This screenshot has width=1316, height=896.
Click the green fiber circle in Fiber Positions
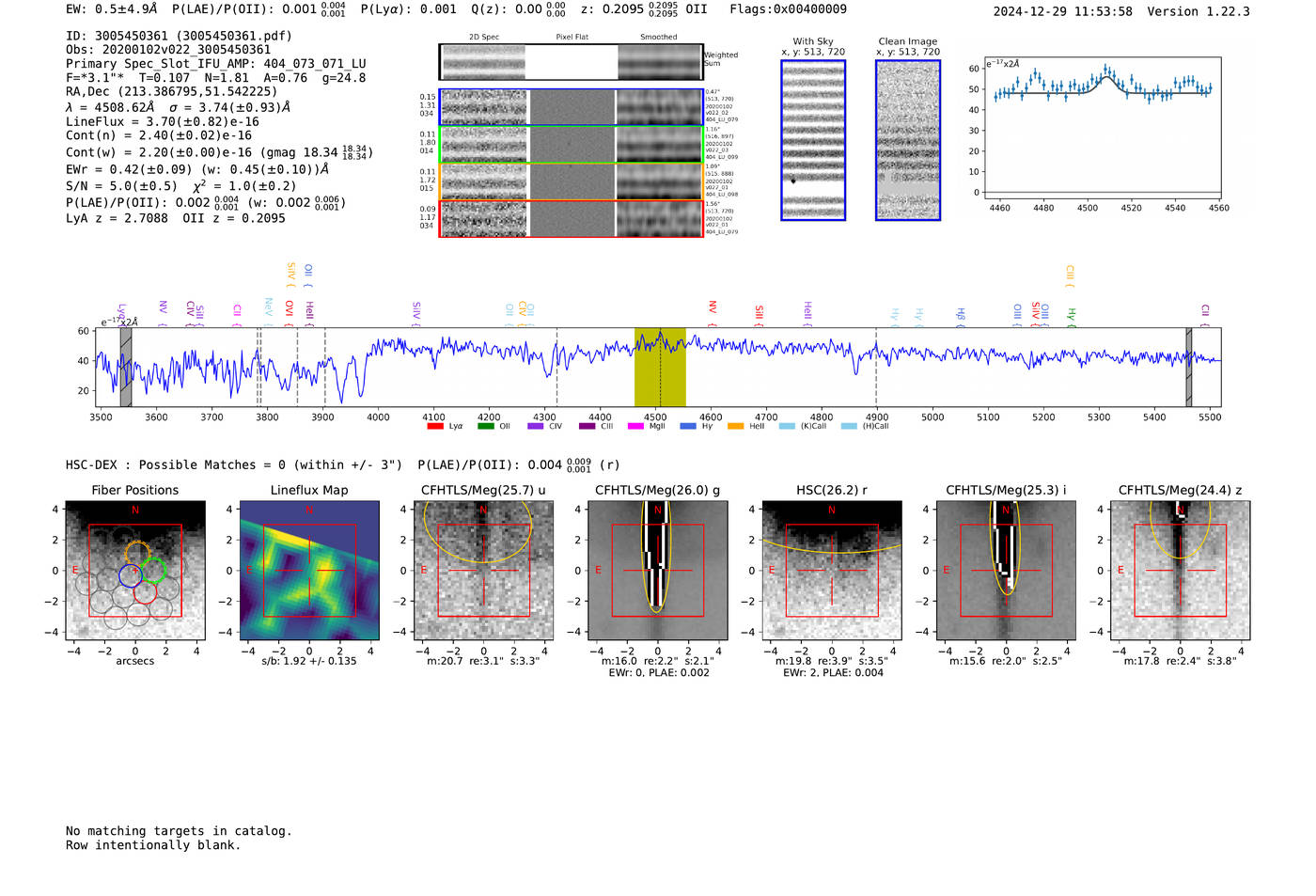[x=153, y=570]
